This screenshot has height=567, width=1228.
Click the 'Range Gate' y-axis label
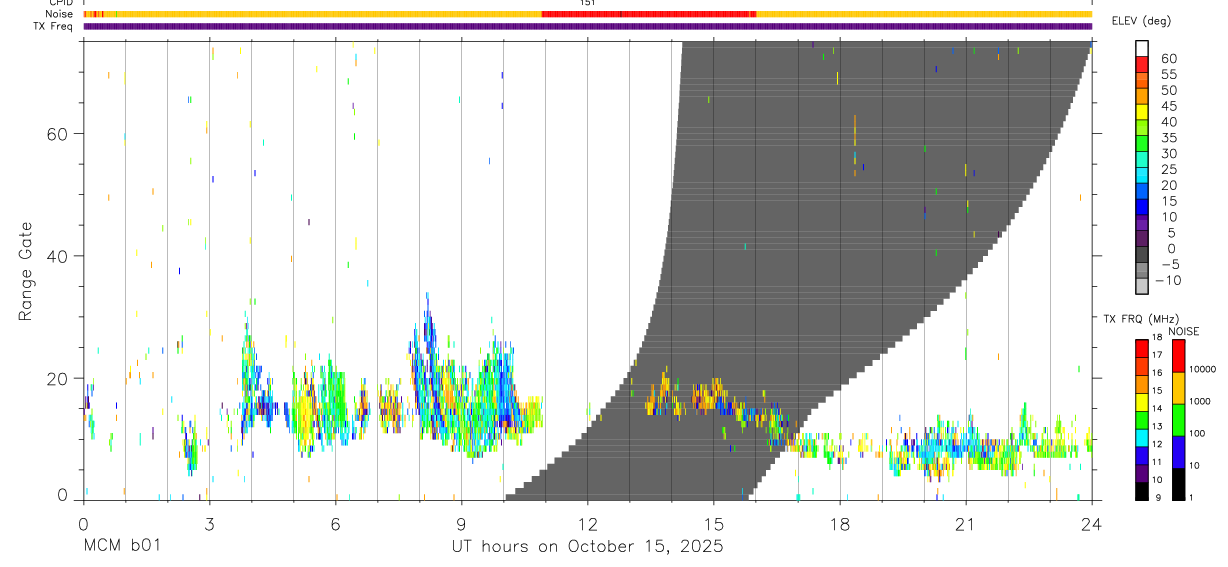click(x=25, y=271)
